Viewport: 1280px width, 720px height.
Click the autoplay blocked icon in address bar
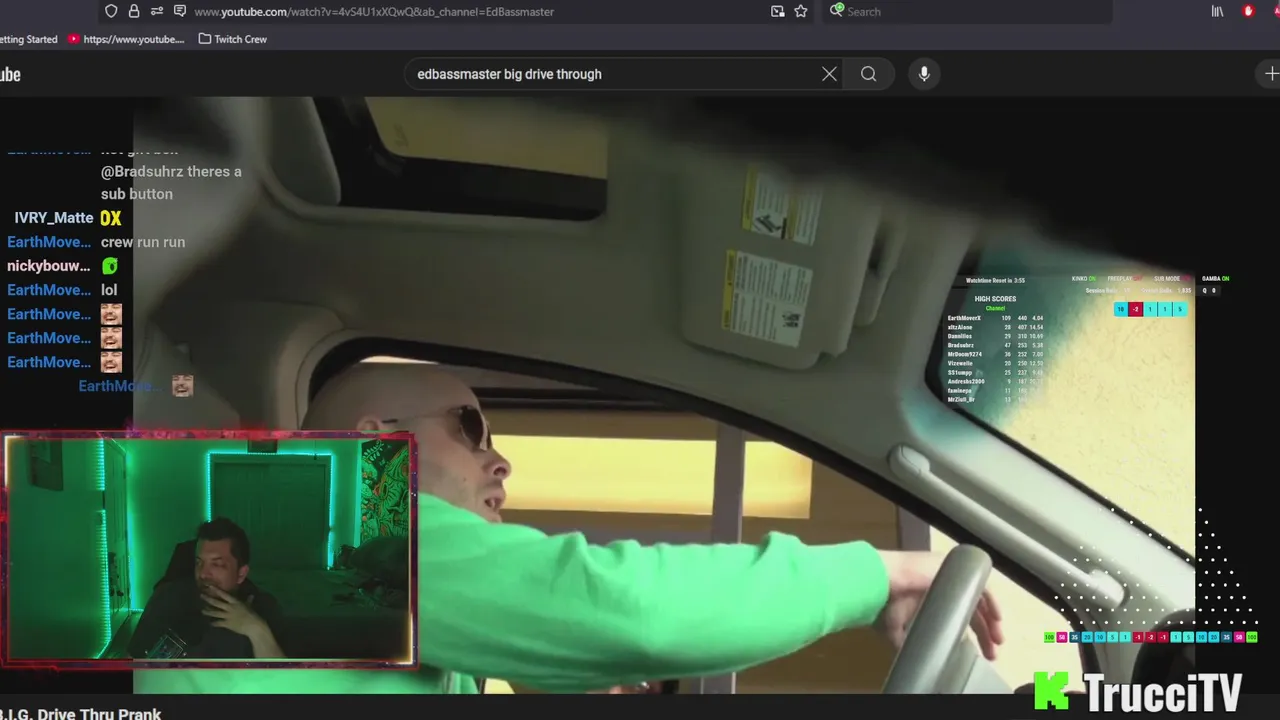180,11
